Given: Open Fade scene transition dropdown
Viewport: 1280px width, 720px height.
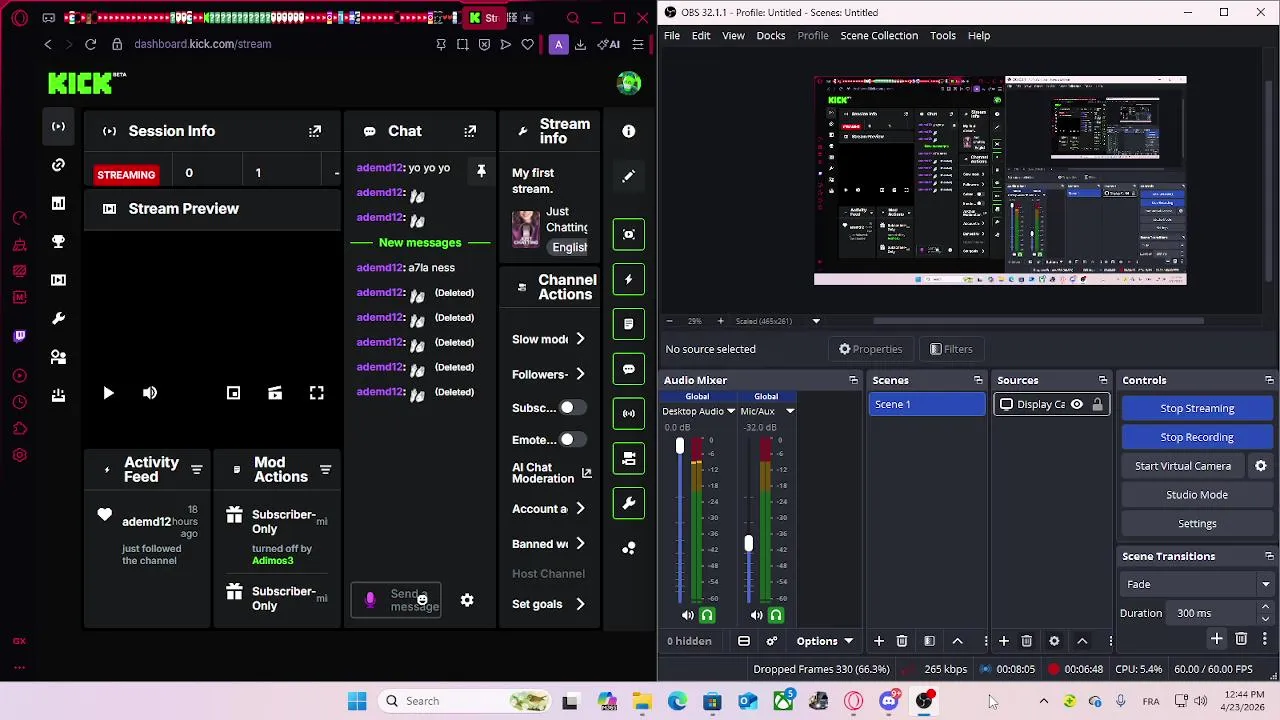Looking at the screenshot, I should (x=1197, y=584).
